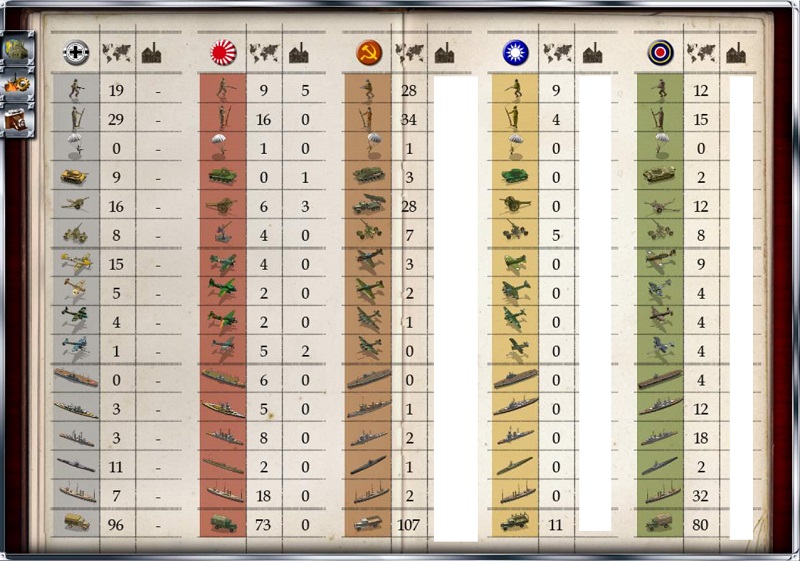The width and height of the screenshot is (800, 561).
Task: Click German fighter count '15'
Action: click(116, 264)
